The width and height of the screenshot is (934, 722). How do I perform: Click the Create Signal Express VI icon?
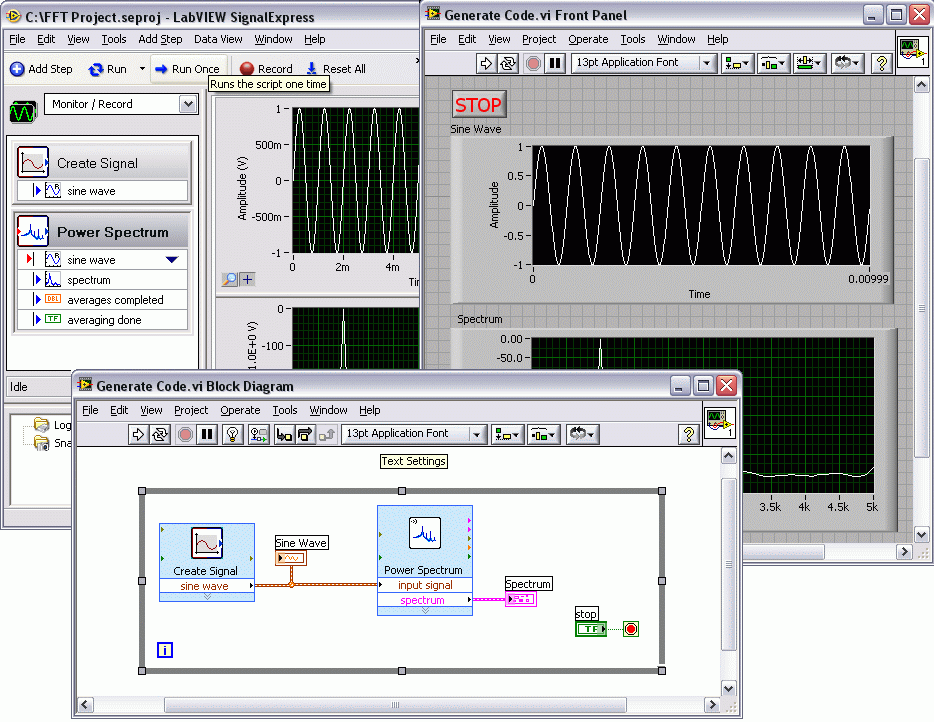click(x=206, y=544)
